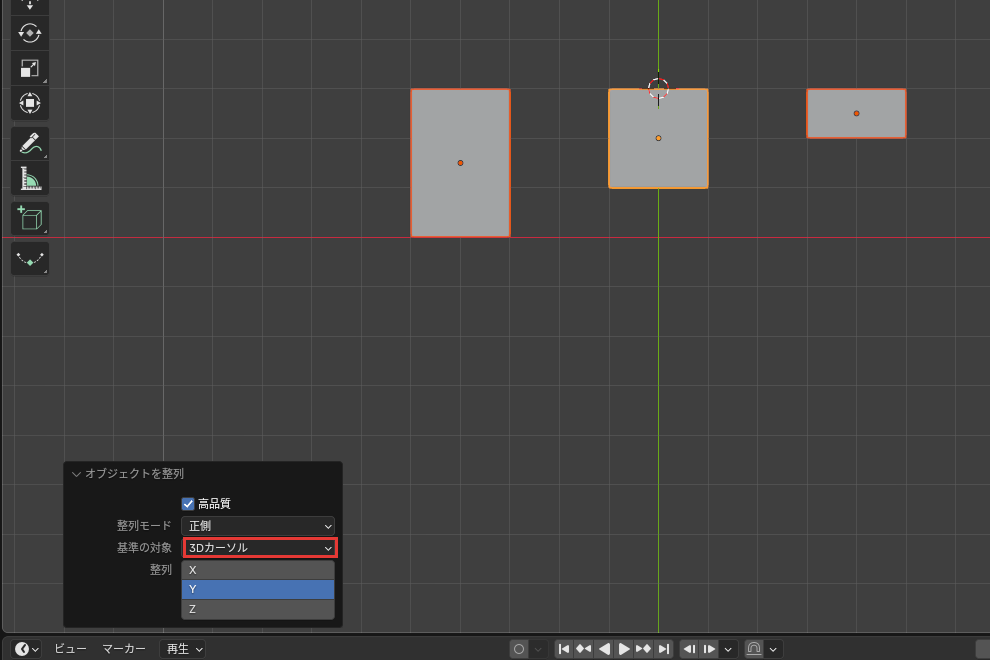990x660 pixels.
Task: Select the Rotate tool
Action: pos(30,33)
